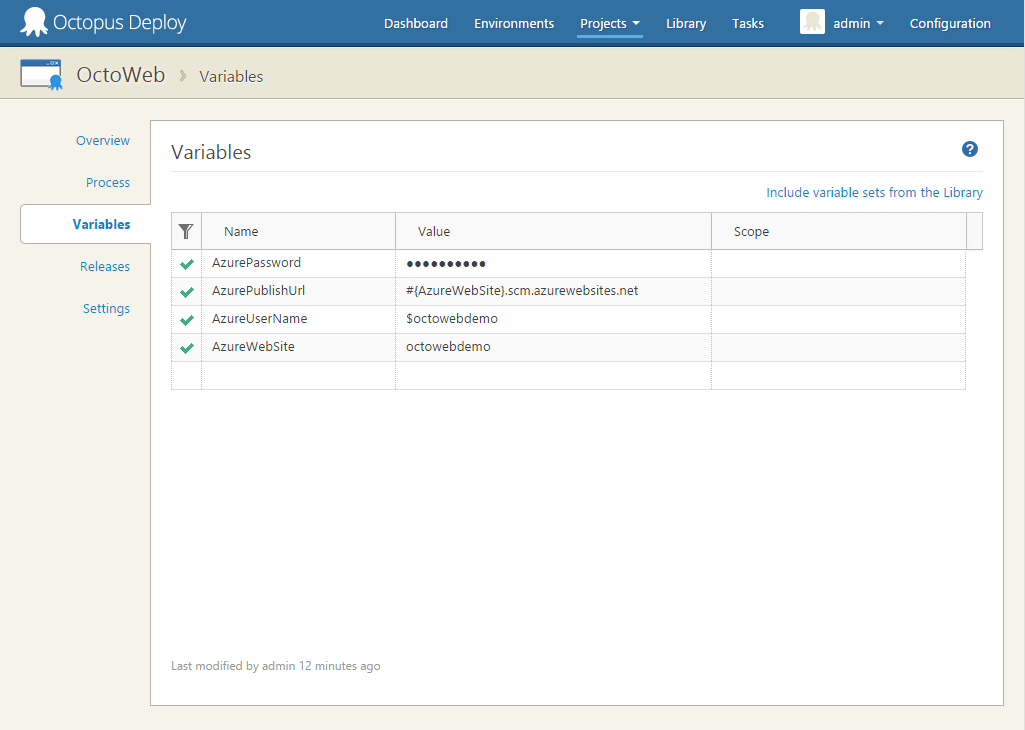Click the green checkmark beside AzurePublishUrl
The height and width of the screenshot is (730, 1025).
pos(186,292)
